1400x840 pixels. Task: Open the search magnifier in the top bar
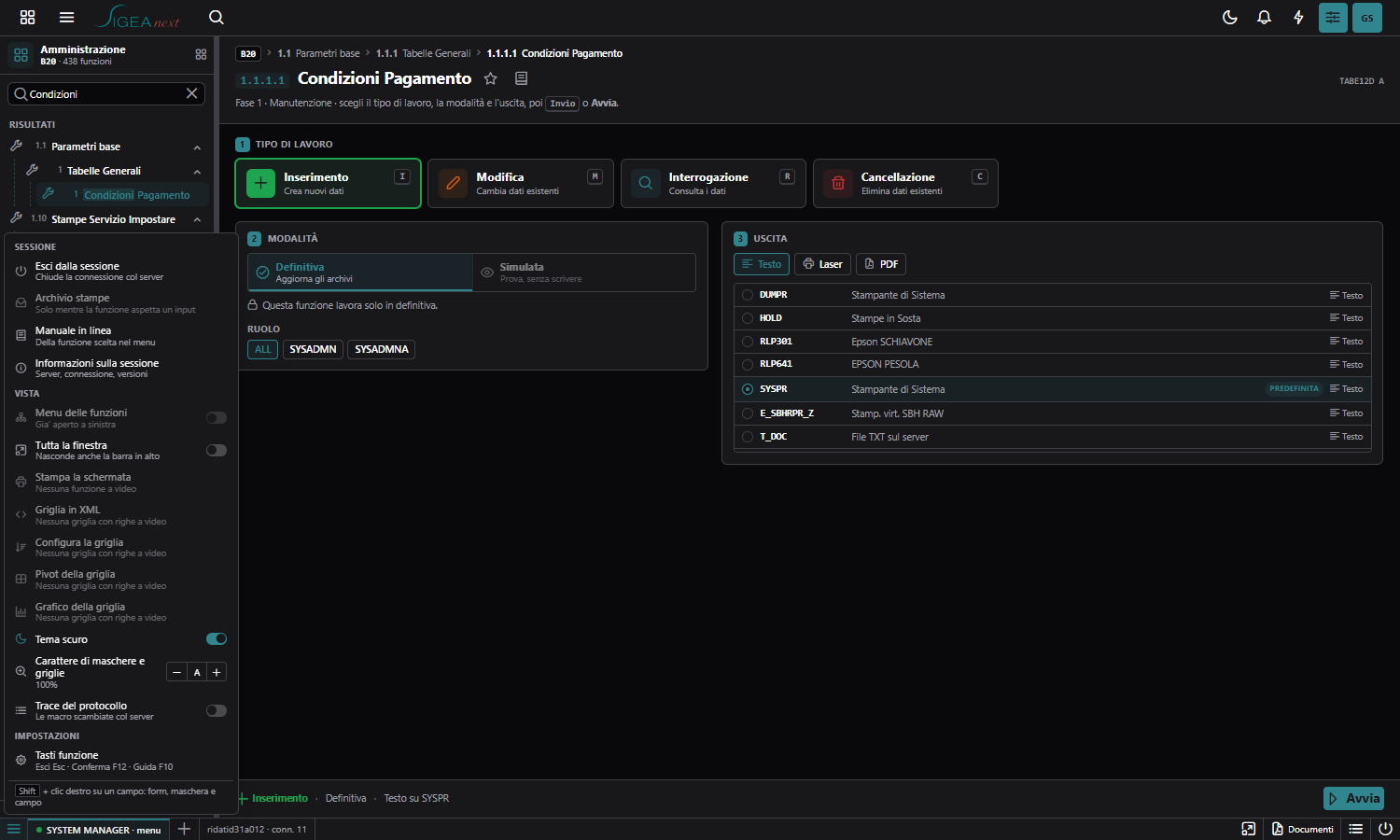[217, 18]
